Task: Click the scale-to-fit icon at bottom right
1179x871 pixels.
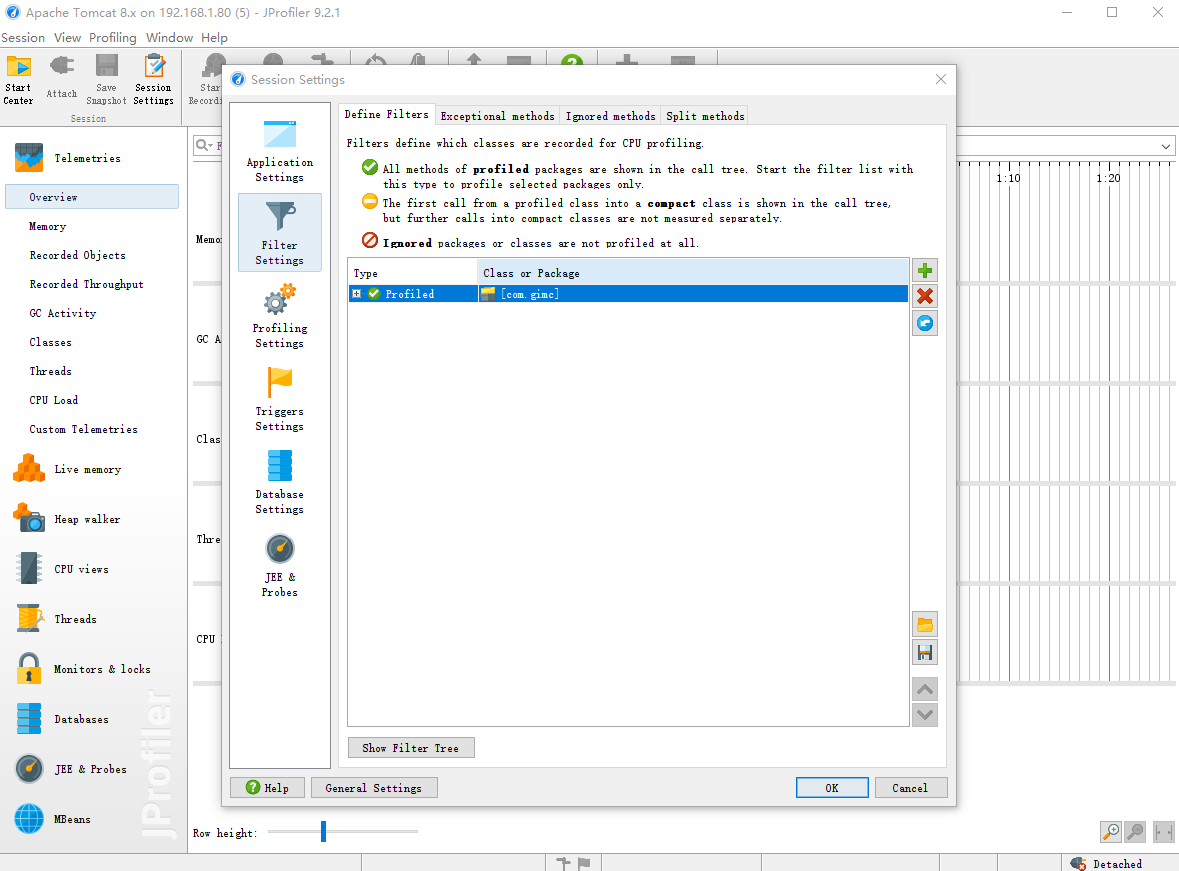Action: click(x=1163, y=832)
